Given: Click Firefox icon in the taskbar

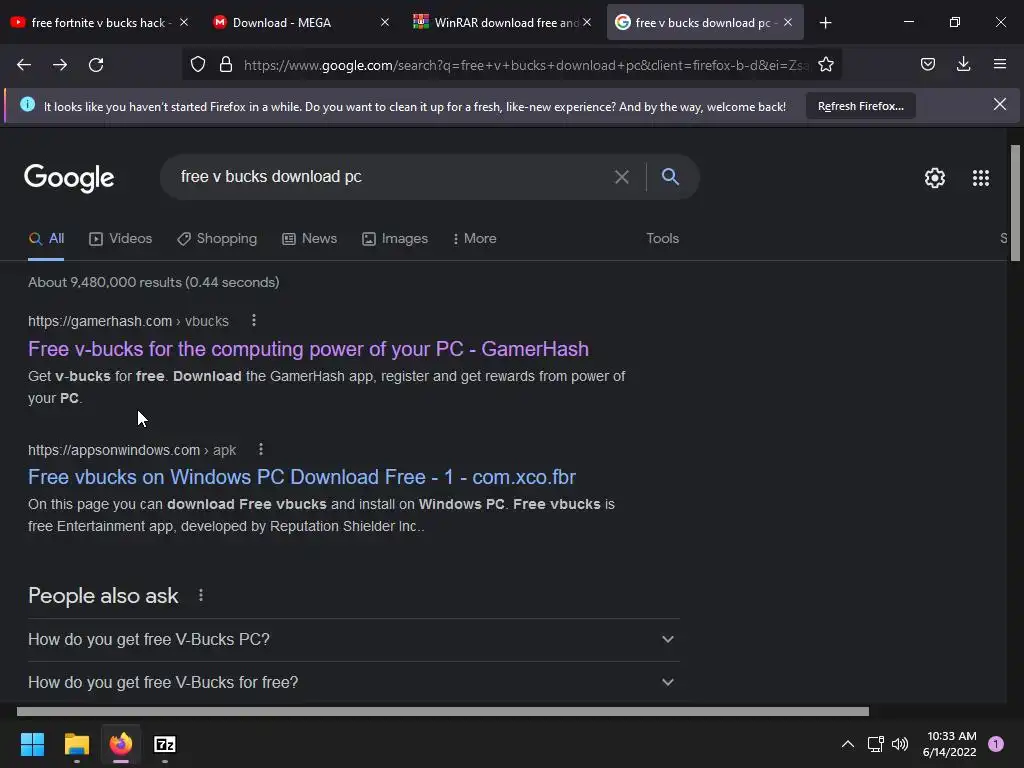Looking at the screenshot, I should [x=121, y=744].
